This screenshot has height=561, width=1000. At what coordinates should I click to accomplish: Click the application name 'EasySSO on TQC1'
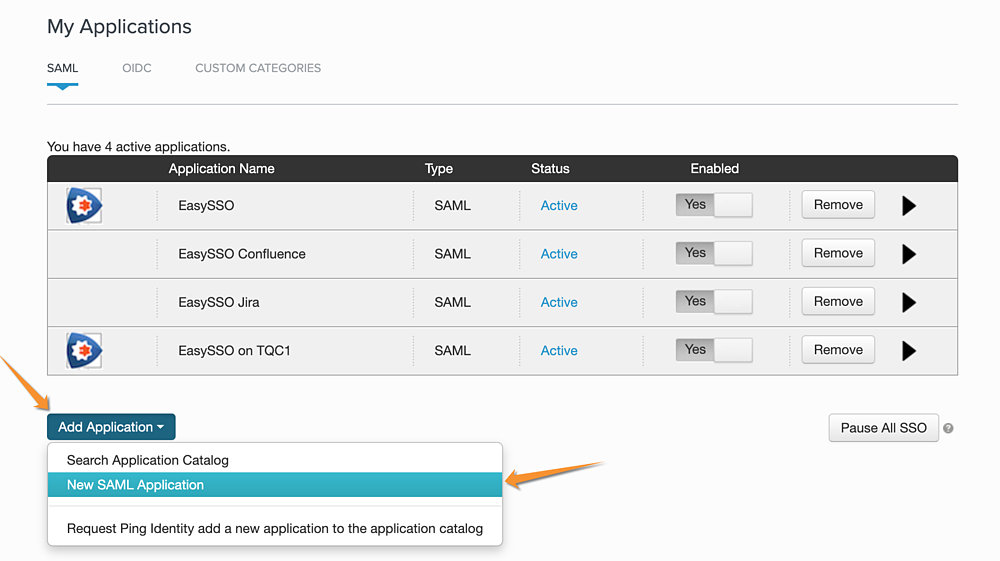pyautogui.click(x=234, y=351)
